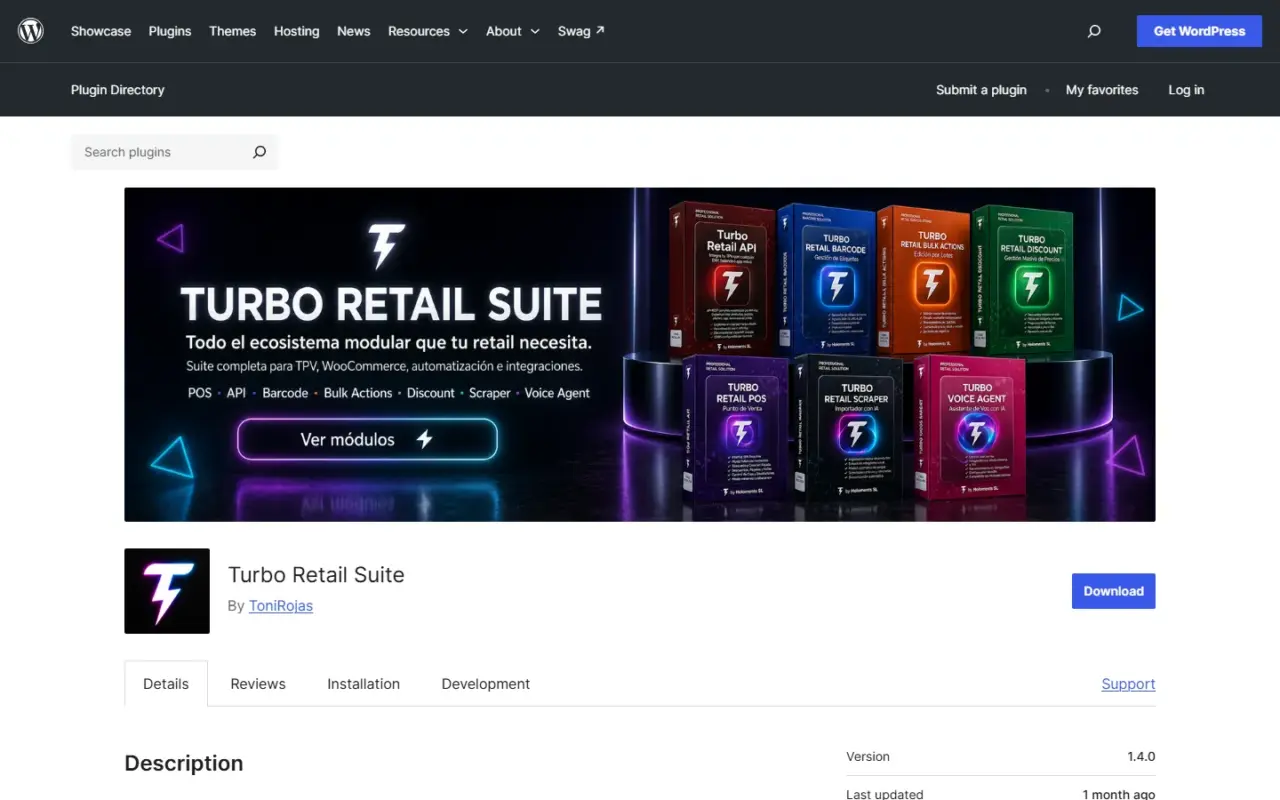Open the Support link
Screen dimensions: 1280x800
tap(1129, 684)
